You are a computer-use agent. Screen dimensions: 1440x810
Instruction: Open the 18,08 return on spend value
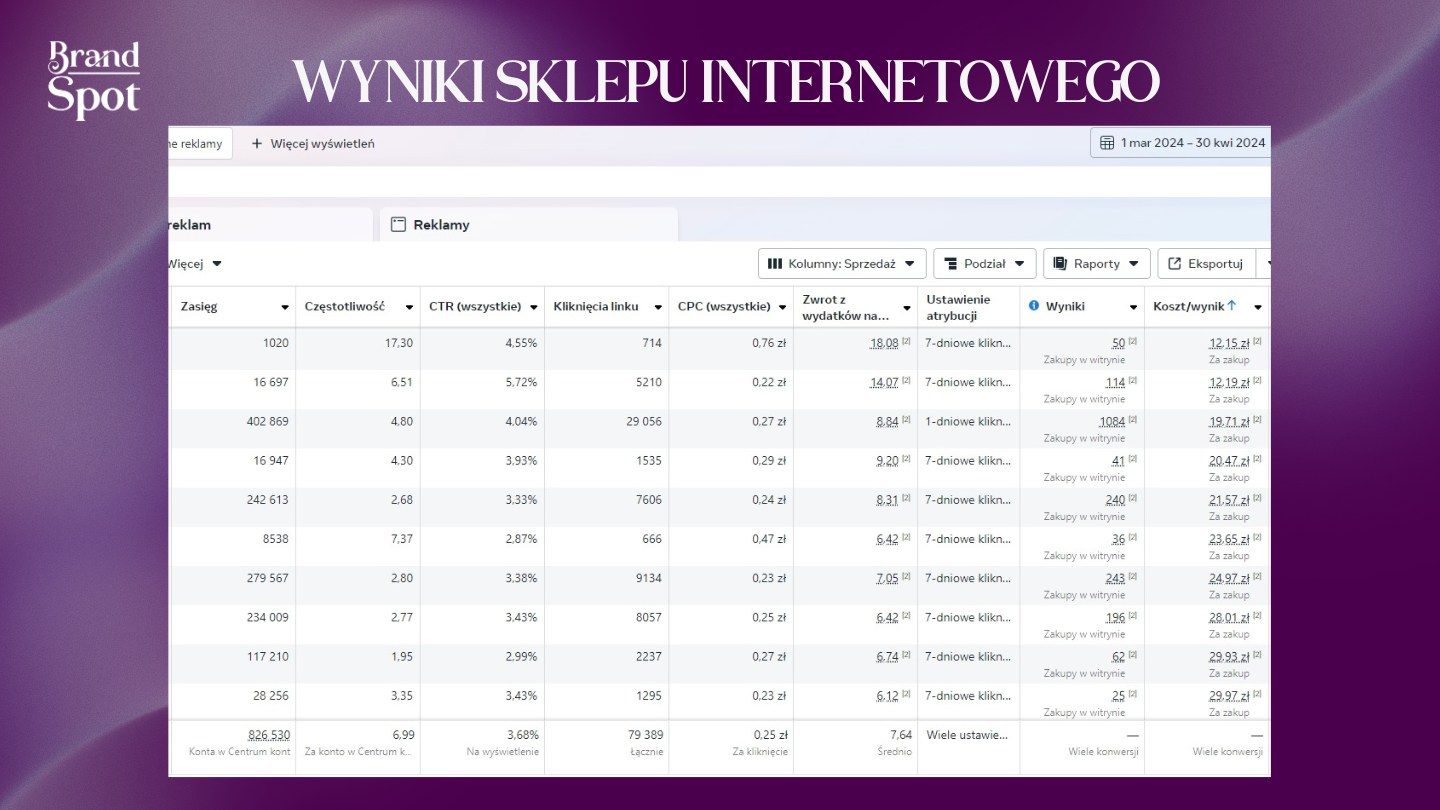click(884, 343)
